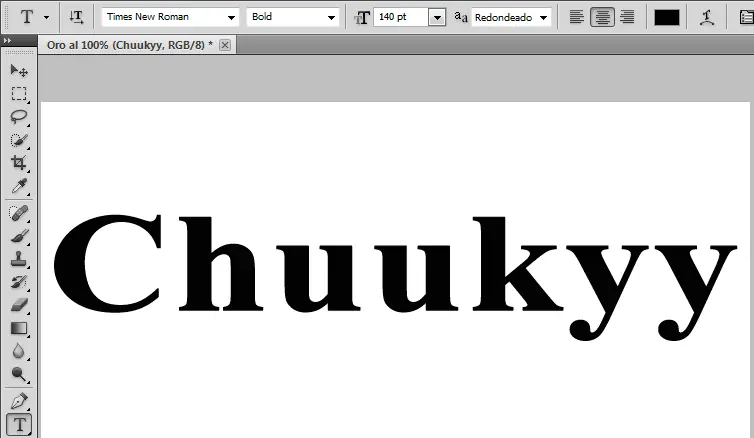754x438 pixels.
Task: Select the Dodge tool
Action: tap(19, 374)
